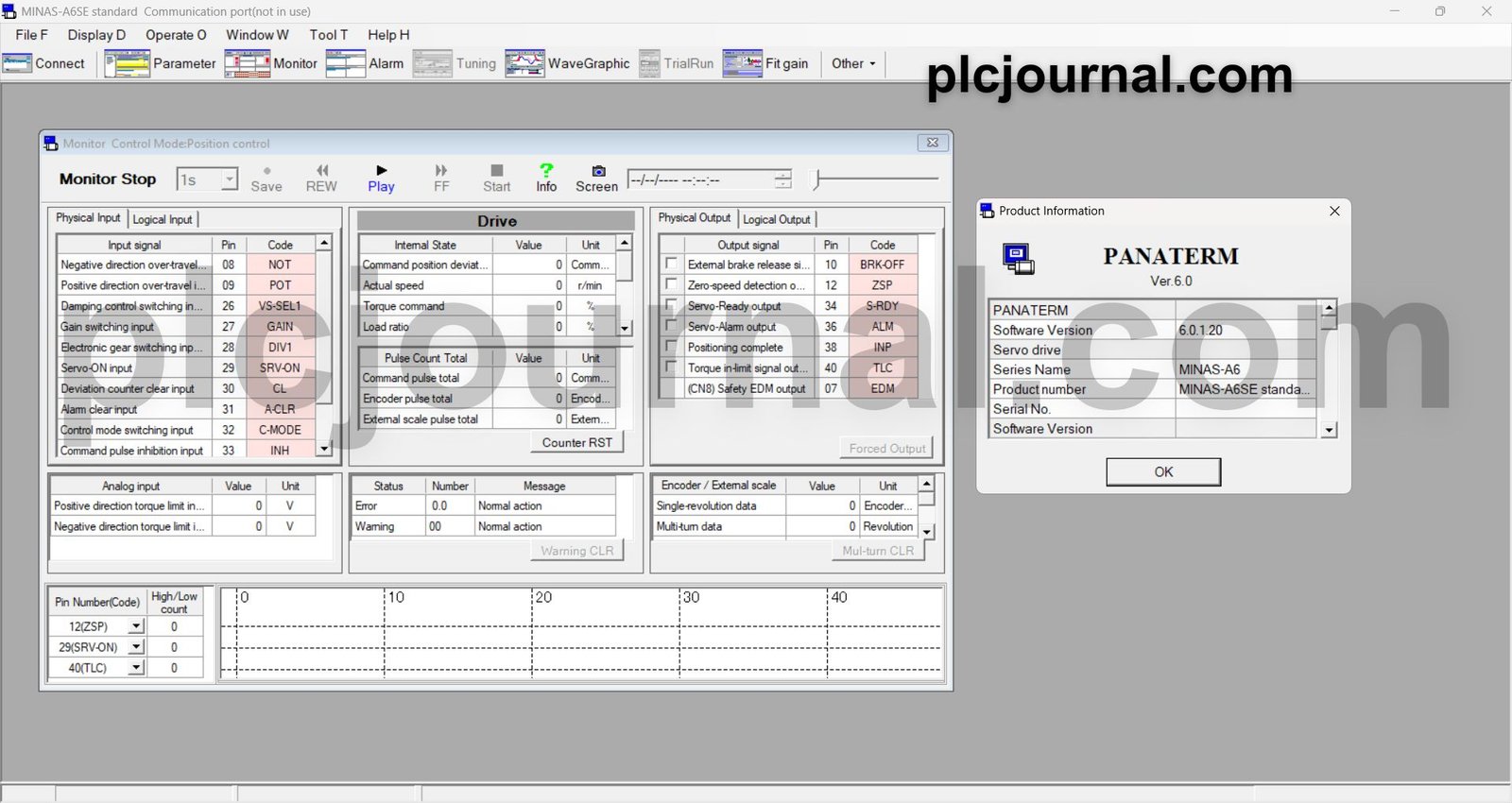Image resolution: width=1512 pixels, height=803 pixels.
Task: Click the Warning CLR button
Action: (577, 551)
